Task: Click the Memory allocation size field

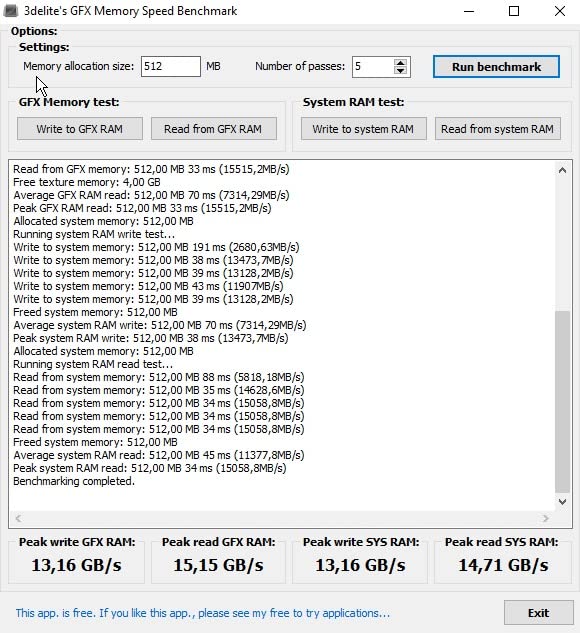Action: pos(171,66)
